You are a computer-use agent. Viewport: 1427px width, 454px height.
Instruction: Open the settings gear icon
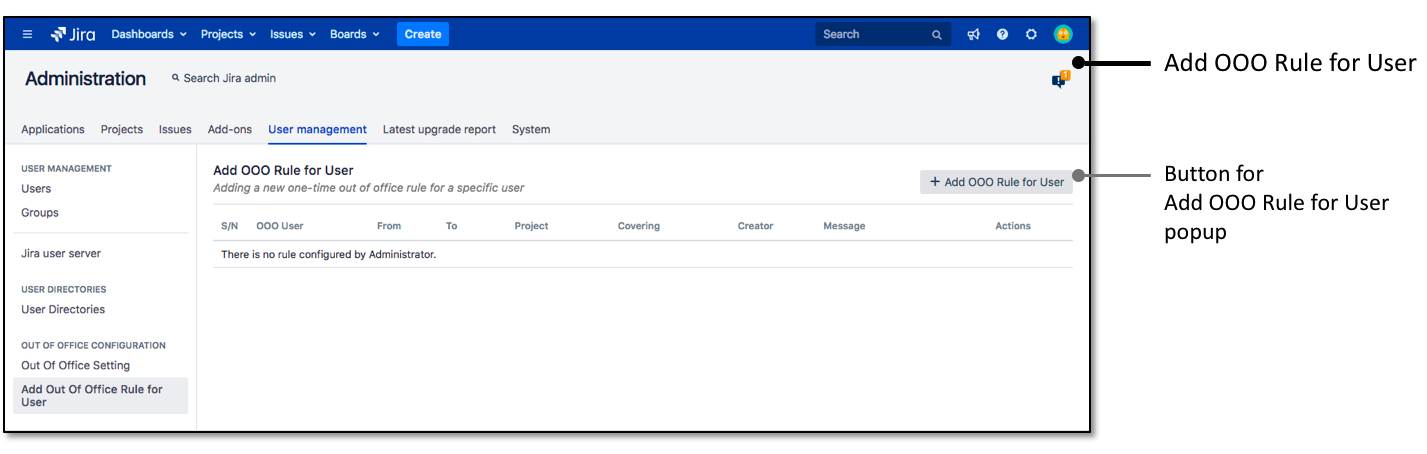(x=1031, y=34)
